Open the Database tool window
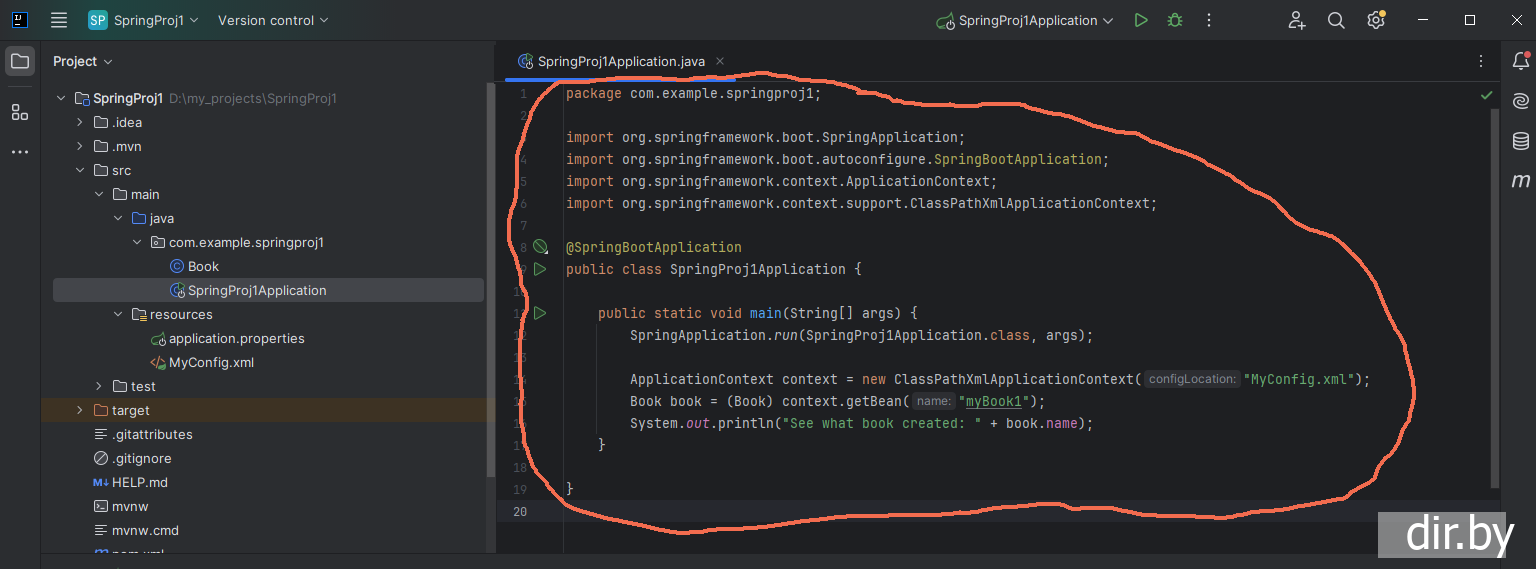This screenshot has width=1536, height=569. point(1520,141)
